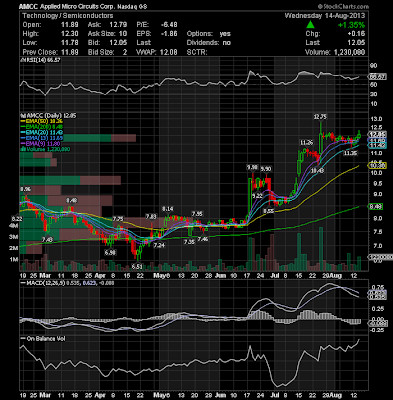393x400 pixels.
Task: Click the Low value 11.78
Action: [x=70, y=43]
